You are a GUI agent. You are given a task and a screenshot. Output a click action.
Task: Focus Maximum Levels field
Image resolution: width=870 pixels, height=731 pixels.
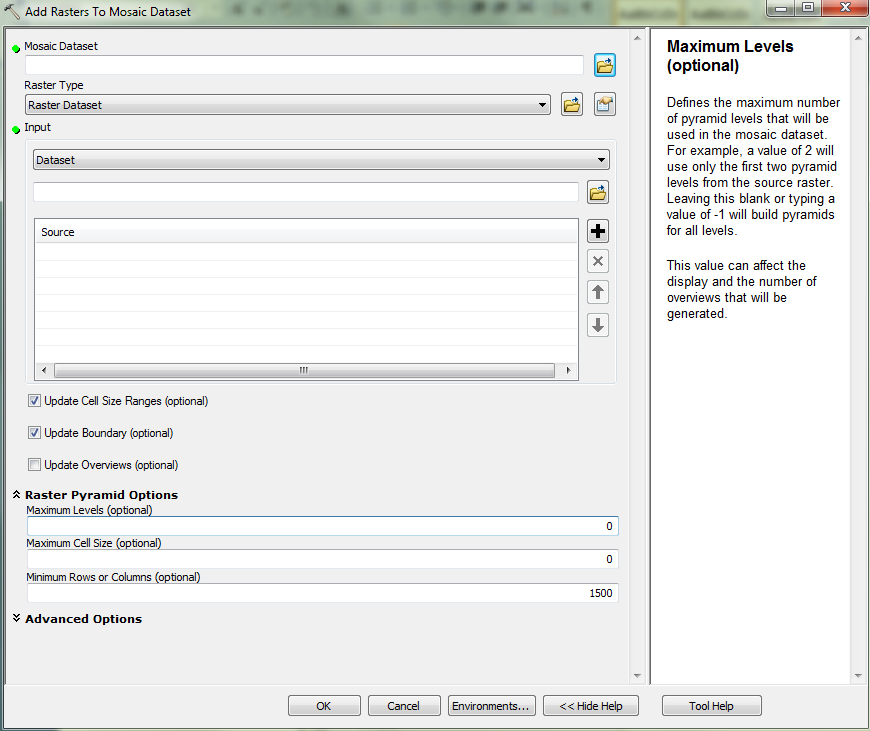tap(322, 526)
